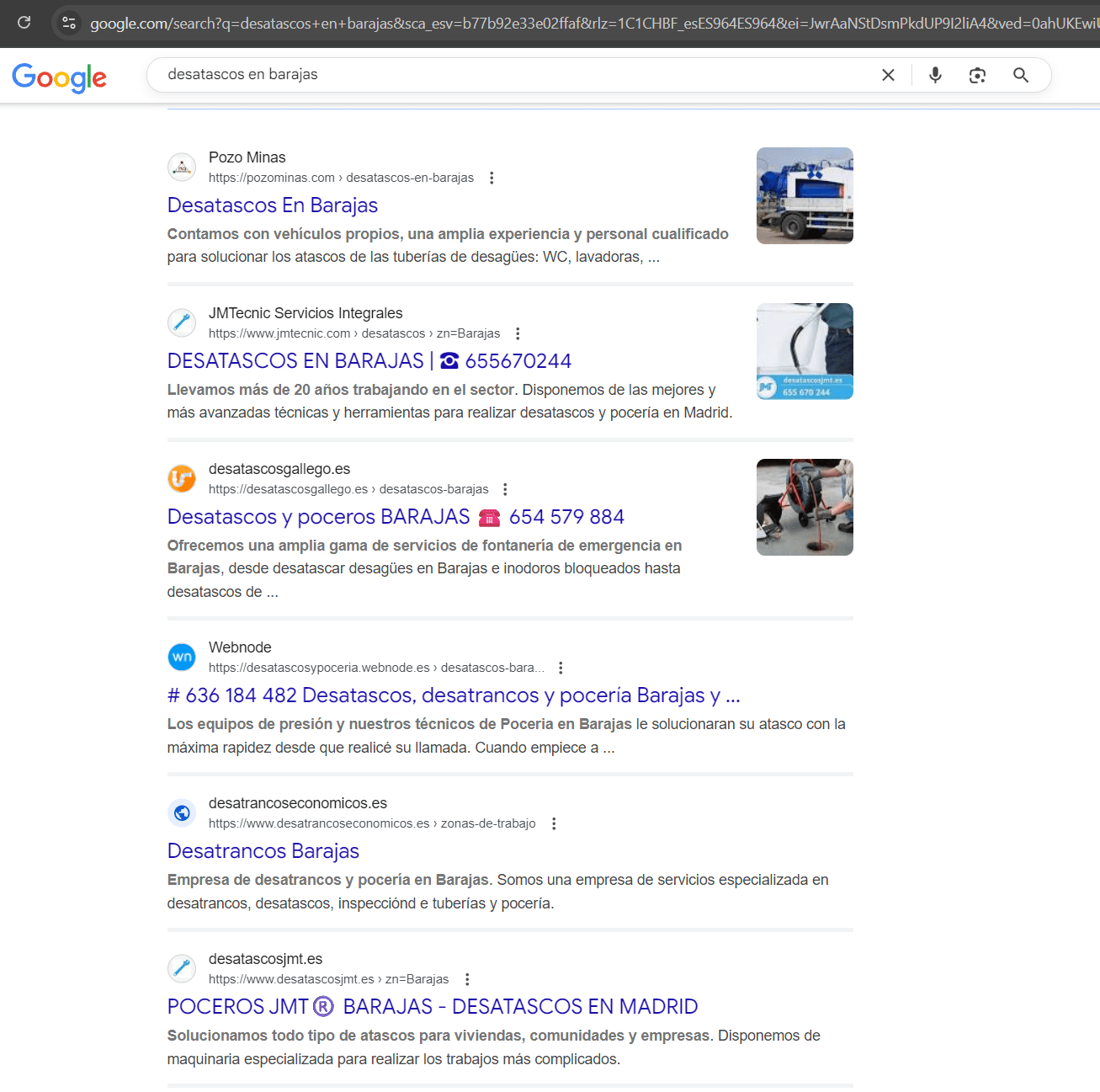Clear the search query with X
The height and width of the screenshot is (1092, 1100).
(888, 75)
